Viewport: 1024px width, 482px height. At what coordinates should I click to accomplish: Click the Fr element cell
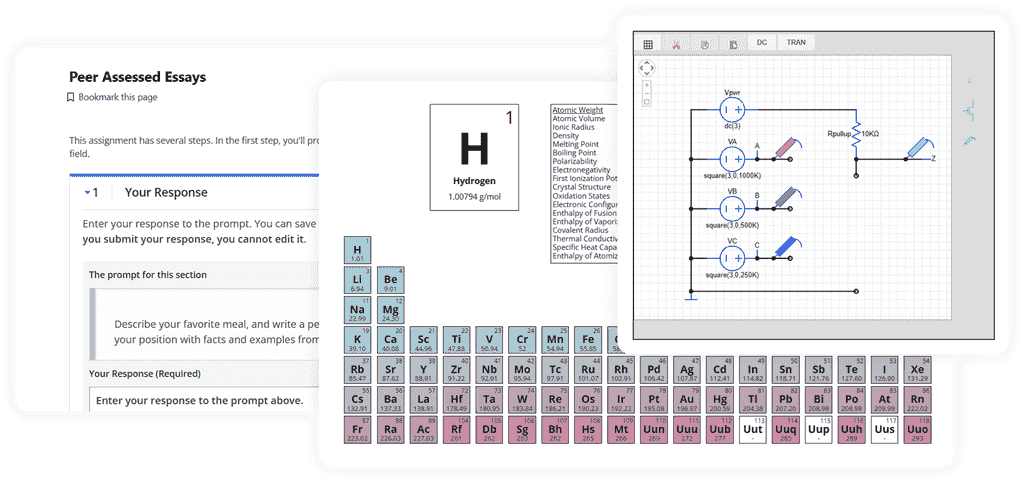[x=357, y=430]
